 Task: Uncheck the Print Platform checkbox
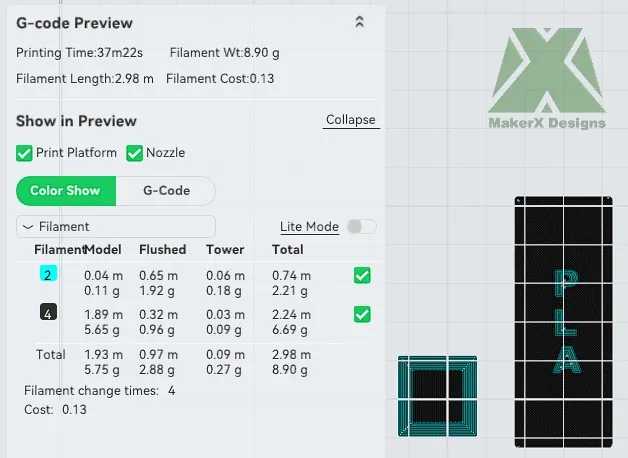pyautogui.click(x=24, y=153)
